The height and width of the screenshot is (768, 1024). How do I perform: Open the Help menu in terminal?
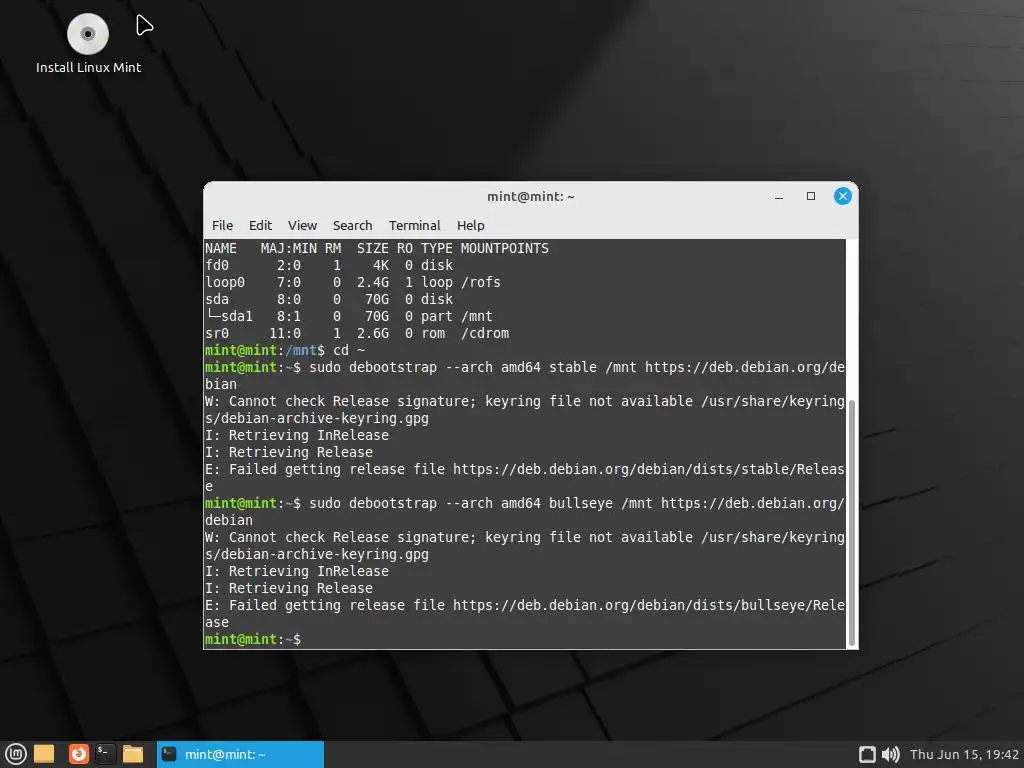pos(470,225)
